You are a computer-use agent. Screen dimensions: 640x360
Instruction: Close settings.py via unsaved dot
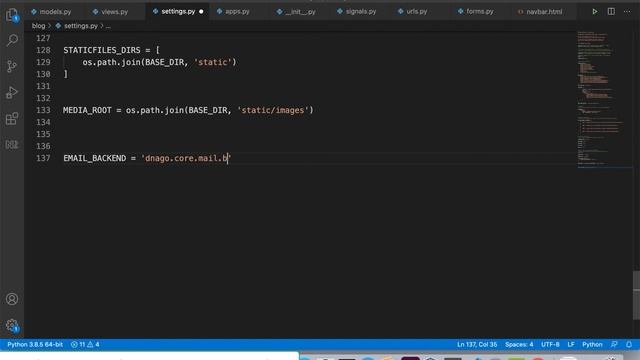click(x=201, y=11)
